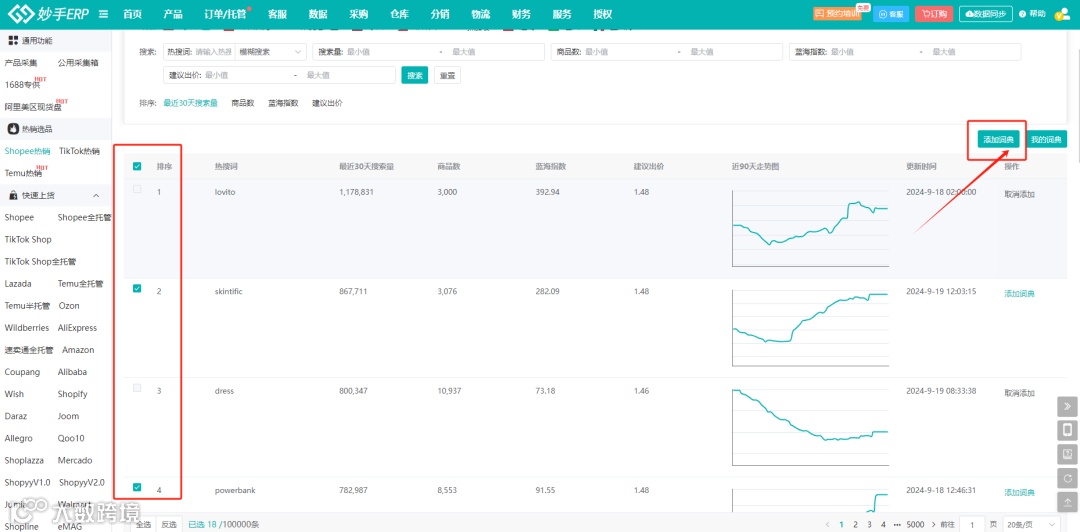Screen dimensions: 1080x532
Task: Focus the 搜索量 minimum value field
Action: coord(389,52)
